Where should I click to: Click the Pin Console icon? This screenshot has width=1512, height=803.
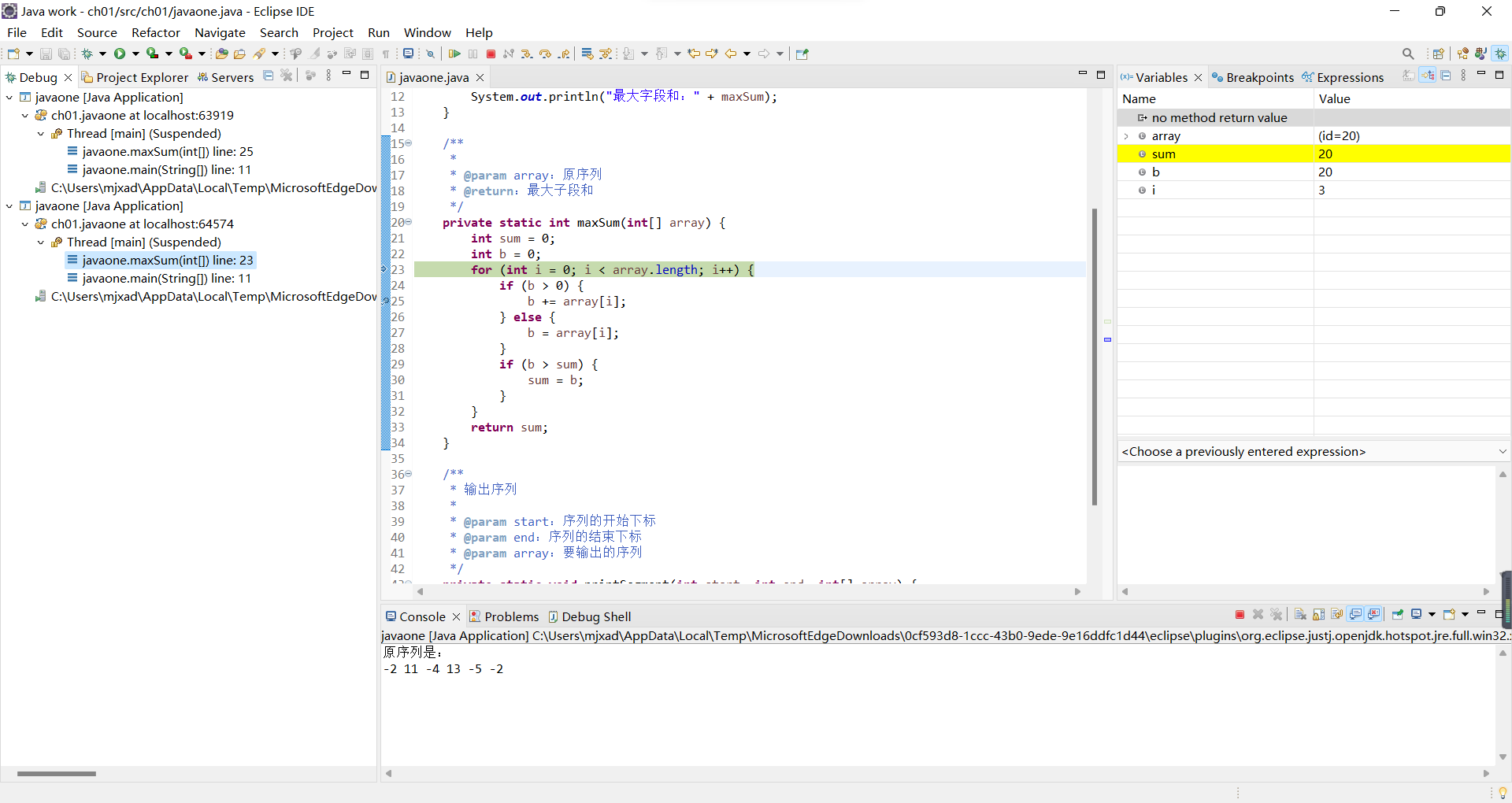(x=1398, y=615)
